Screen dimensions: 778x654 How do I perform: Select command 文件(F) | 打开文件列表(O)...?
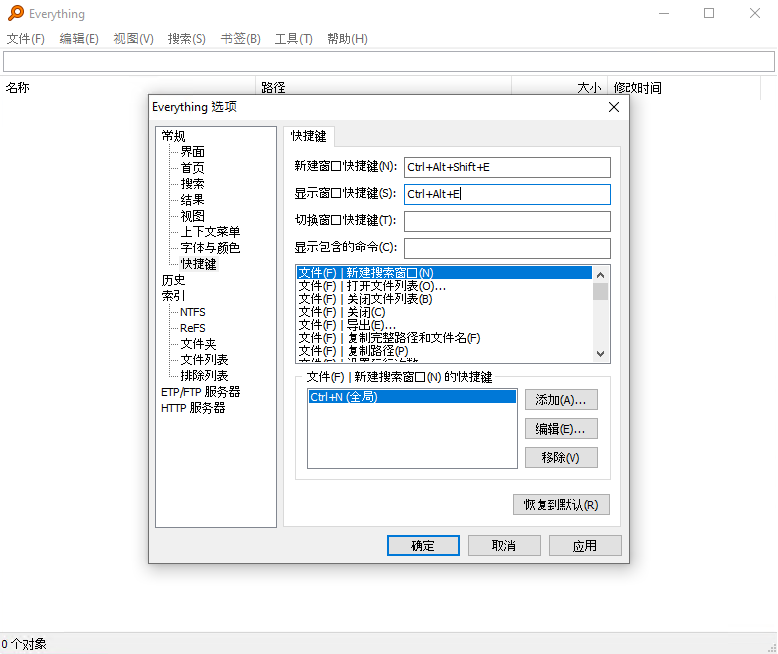pyautogui.click(x=444, y=286)
